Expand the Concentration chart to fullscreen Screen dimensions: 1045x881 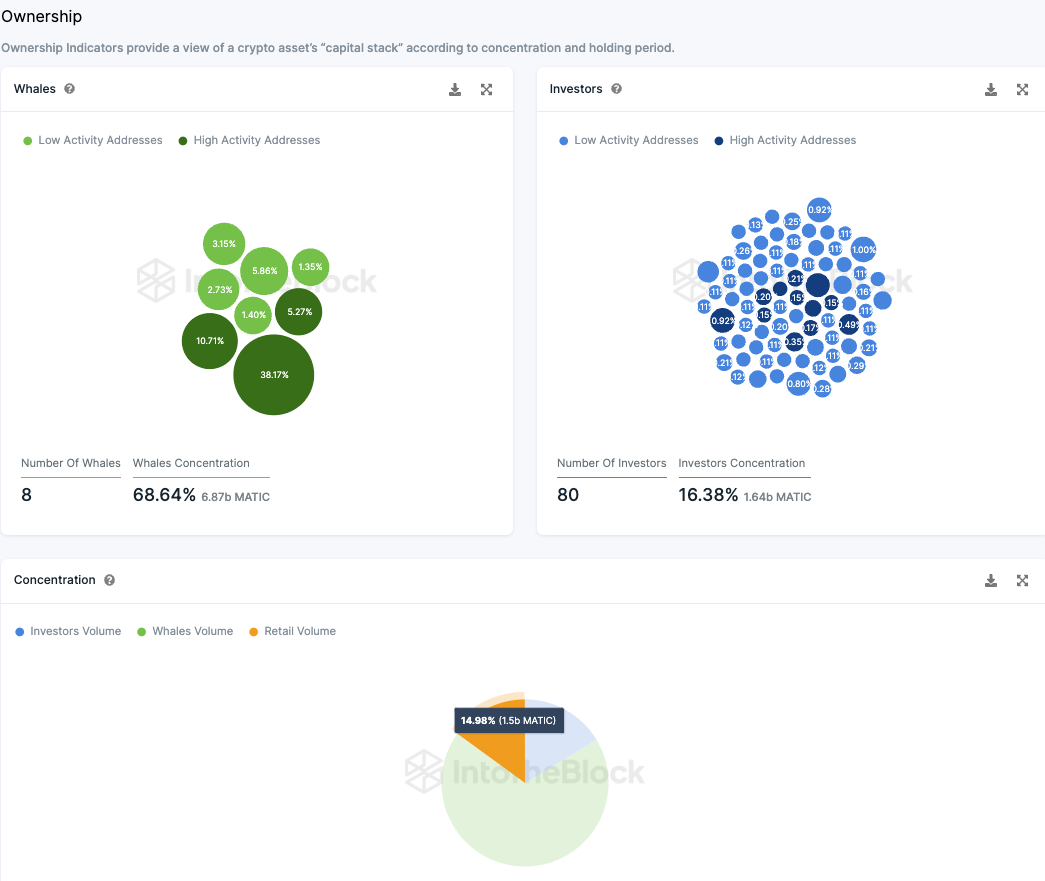click(x=1022, y=580)
